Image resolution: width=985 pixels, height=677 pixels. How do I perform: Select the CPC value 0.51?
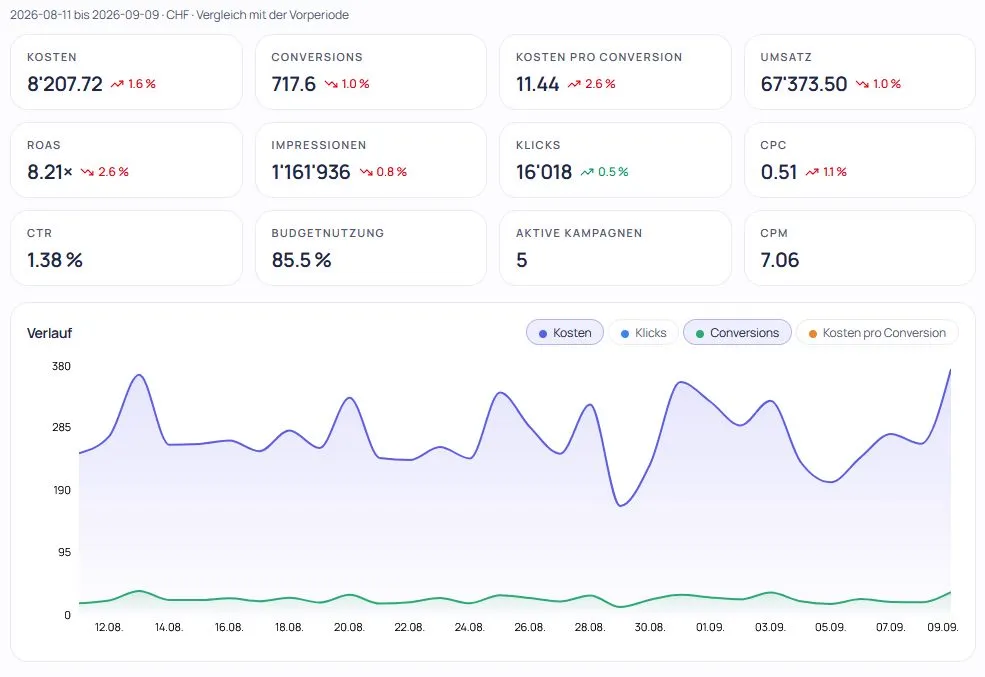click(x=778, y=171)
